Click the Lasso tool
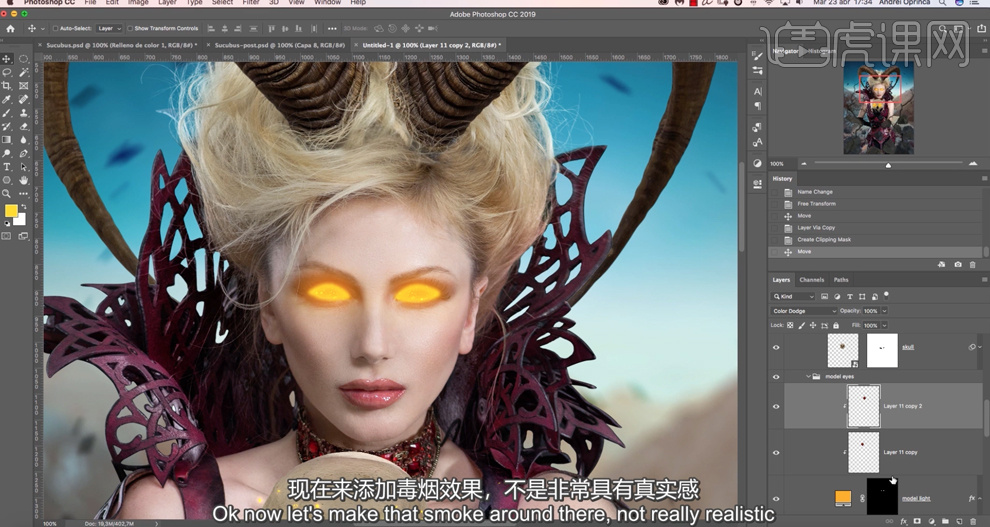The height and width of the screenshot is (527, 990). [x=7, y=73]
